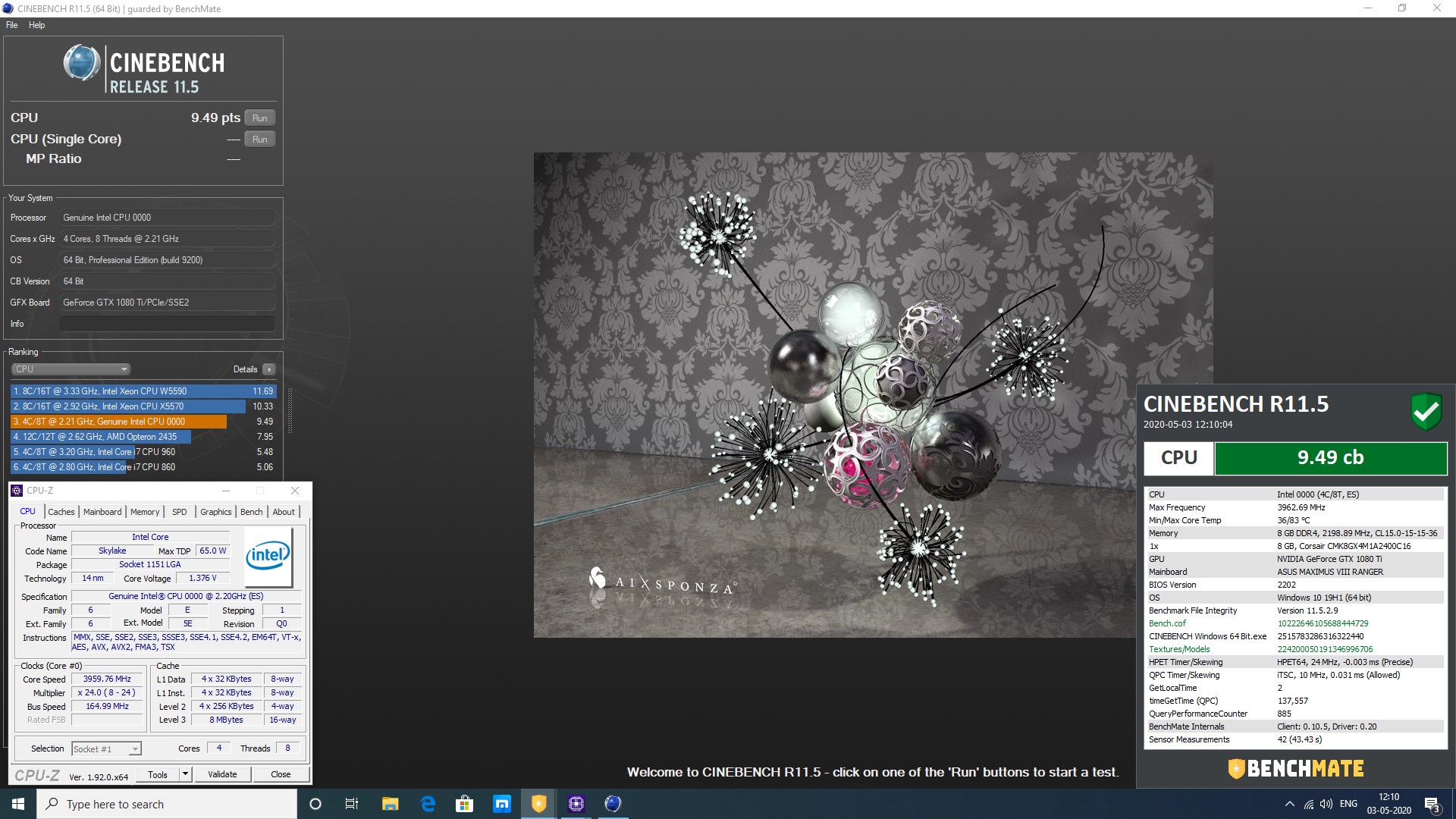
Task: Switch to the SPD tab in CPU-Z
Action: pos(180,512)
